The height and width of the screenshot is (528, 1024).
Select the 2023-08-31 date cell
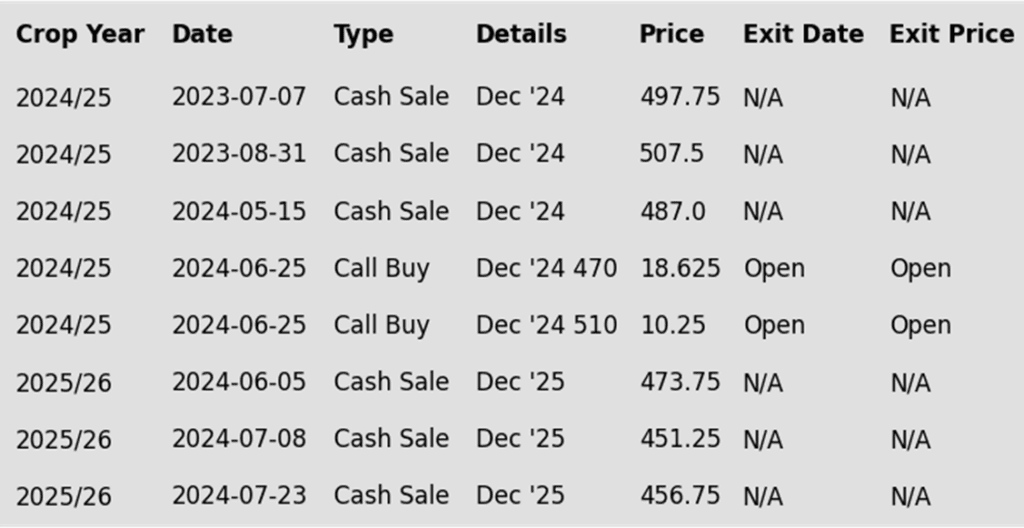pos(239,154)
